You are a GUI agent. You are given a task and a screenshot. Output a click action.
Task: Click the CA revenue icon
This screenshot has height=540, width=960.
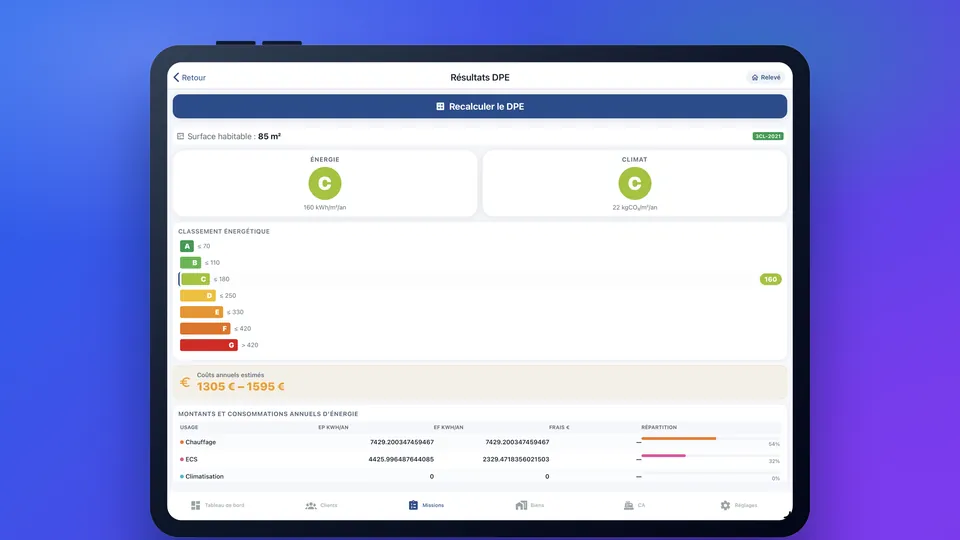[628, 505]
